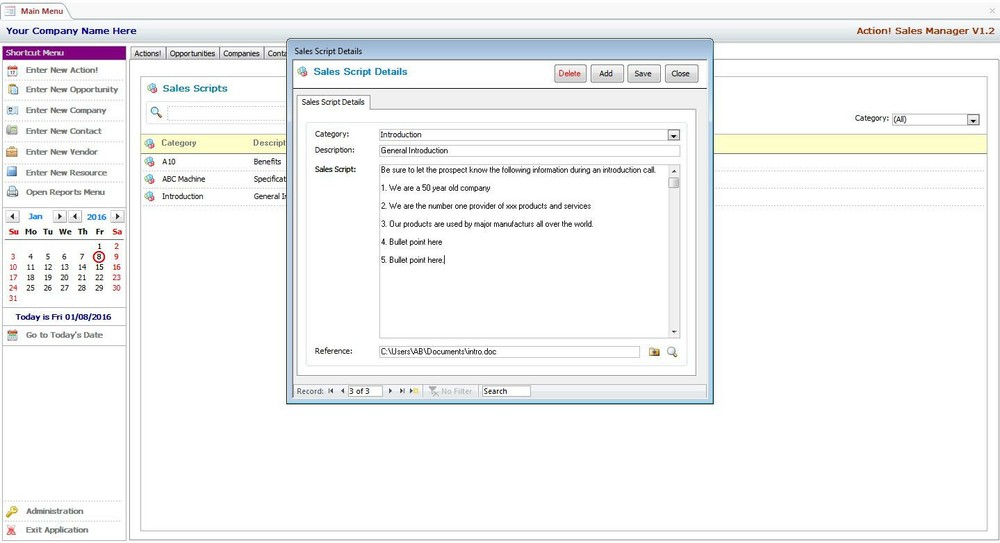The width and height of the screenshot is (1000, 543).
Task: Select day 8 in the calendar
Action: point(99,257)
